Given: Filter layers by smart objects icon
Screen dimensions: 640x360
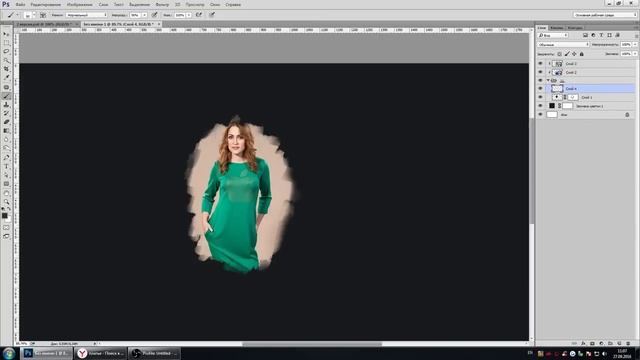Looking at the screenshot, I should click(618, 36).
